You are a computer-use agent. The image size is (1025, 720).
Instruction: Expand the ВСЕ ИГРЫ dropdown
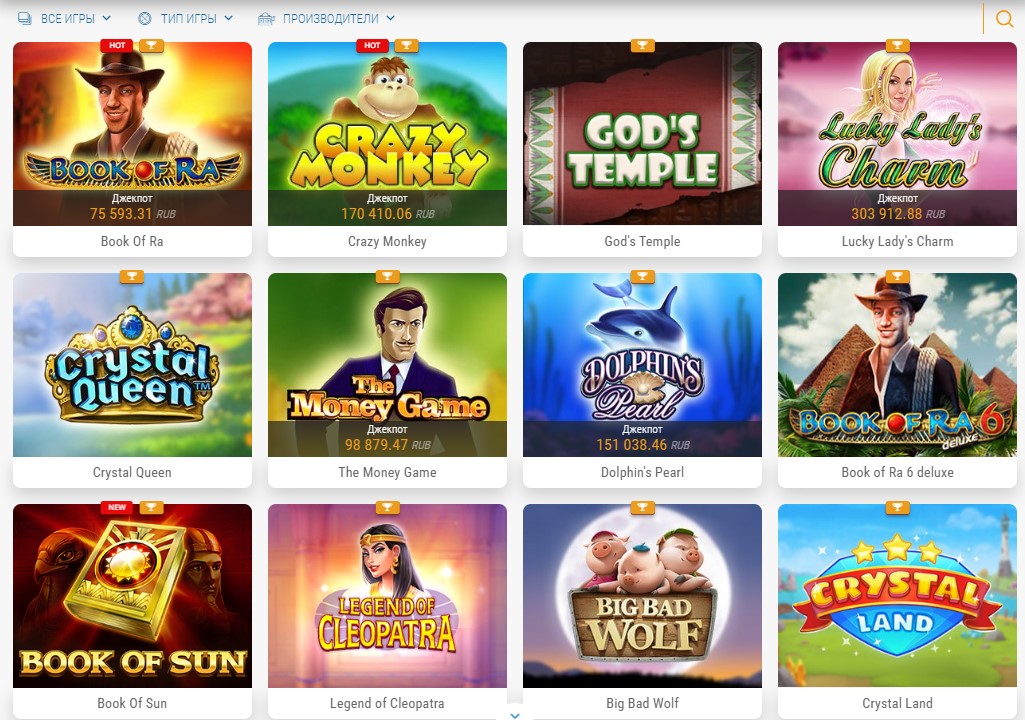click(x=64, y=18)
